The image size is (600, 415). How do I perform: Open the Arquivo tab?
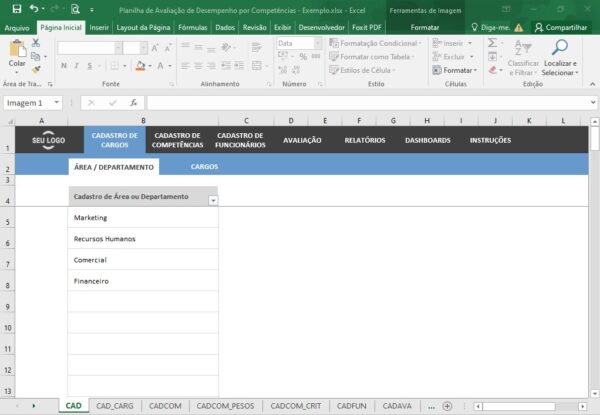click(17, 28)
